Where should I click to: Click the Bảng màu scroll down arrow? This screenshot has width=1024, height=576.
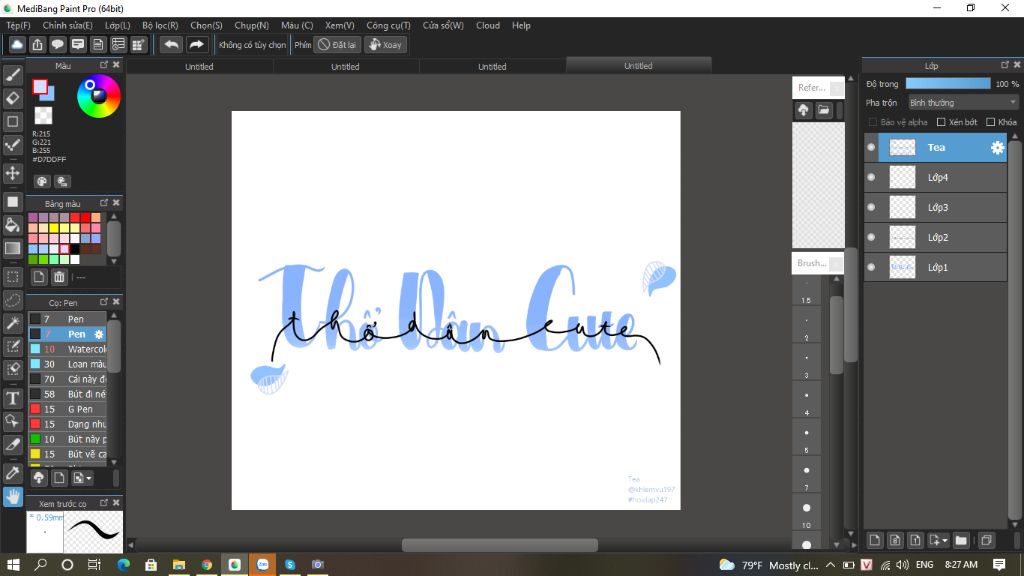tap(114, 261)
